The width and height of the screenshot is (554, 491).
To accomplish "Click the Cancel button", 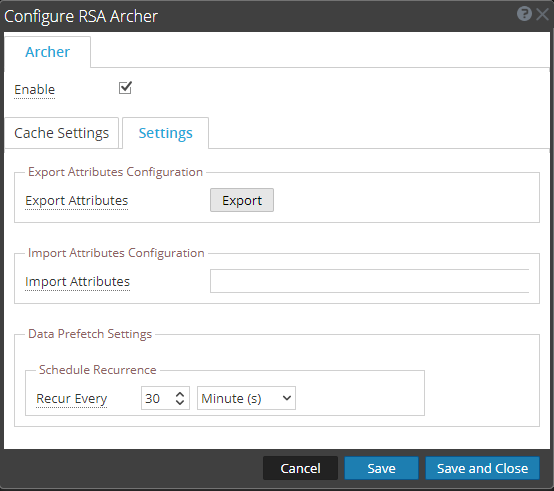I will point(300,468).
